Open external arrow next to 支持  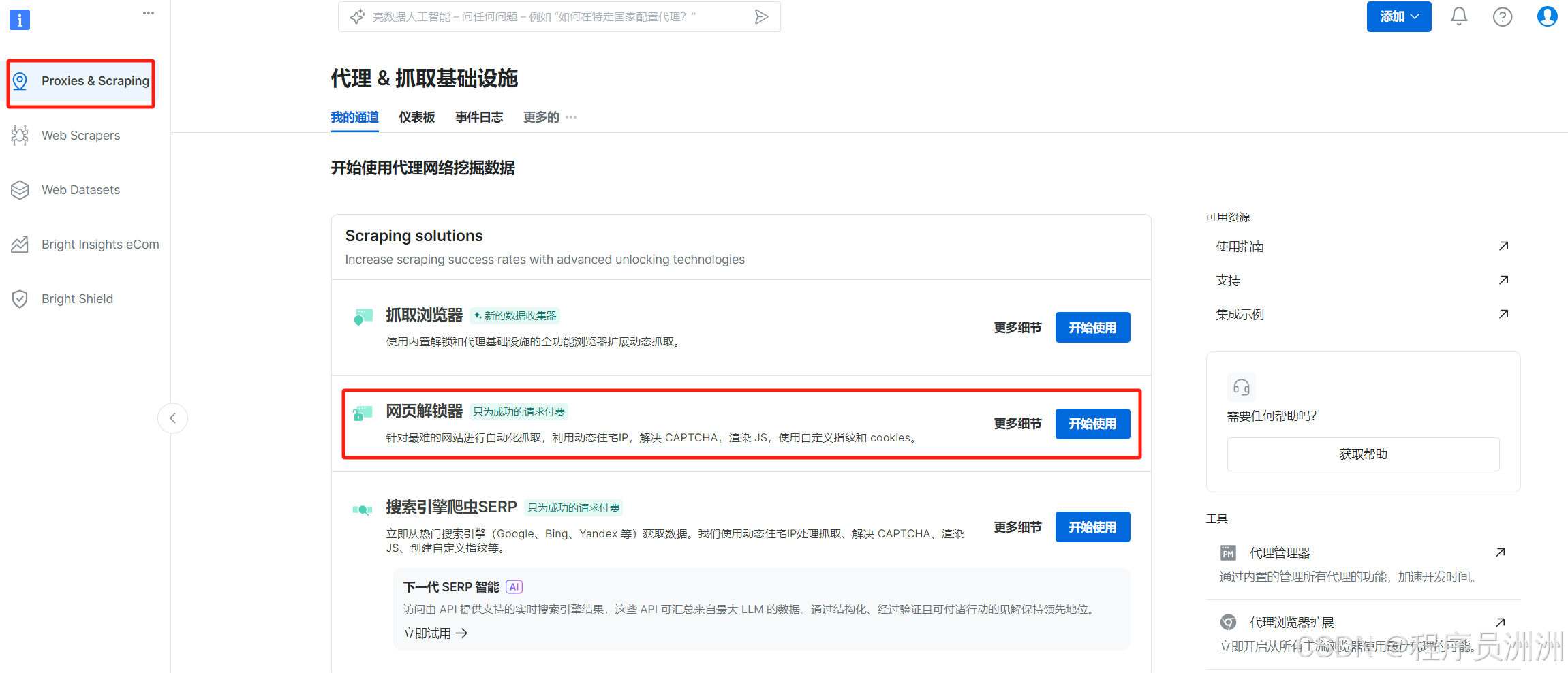[x=1503, y=280]
